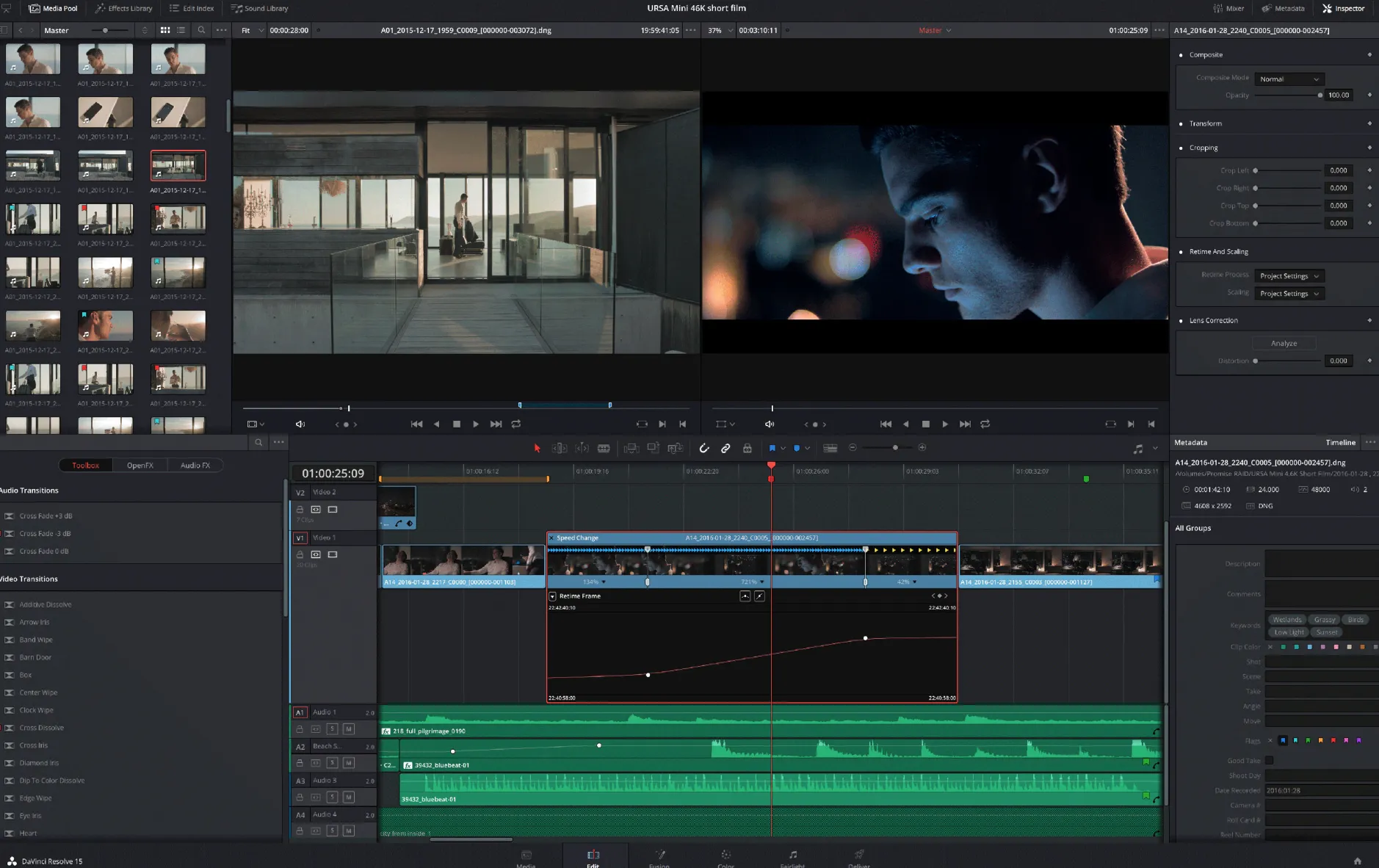Close the Speed Change retime bar
The height and width of the screenshot is (868, 1379).
pyautogui.click(x=551, y=538)
